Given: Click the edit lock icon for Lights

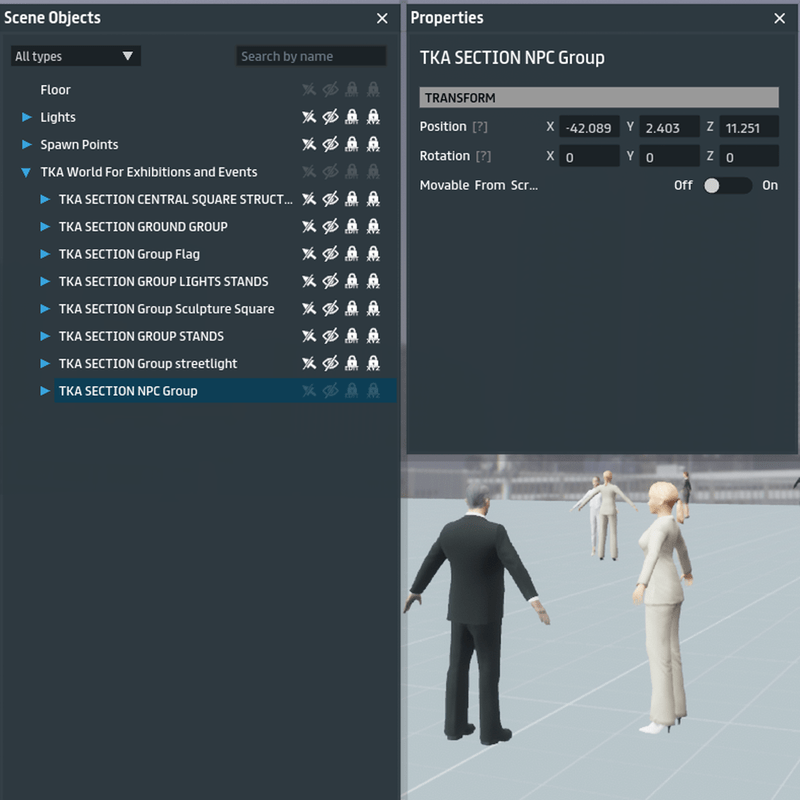Looking at the screenshot, I should [351, 117].
